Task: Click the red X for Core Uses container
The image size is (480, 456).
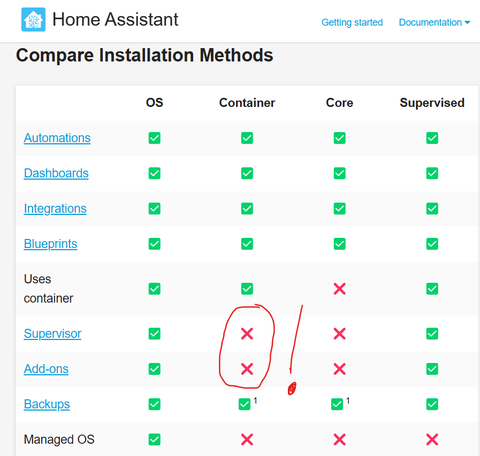Action: pyautogui.click(x=340, y=289)
